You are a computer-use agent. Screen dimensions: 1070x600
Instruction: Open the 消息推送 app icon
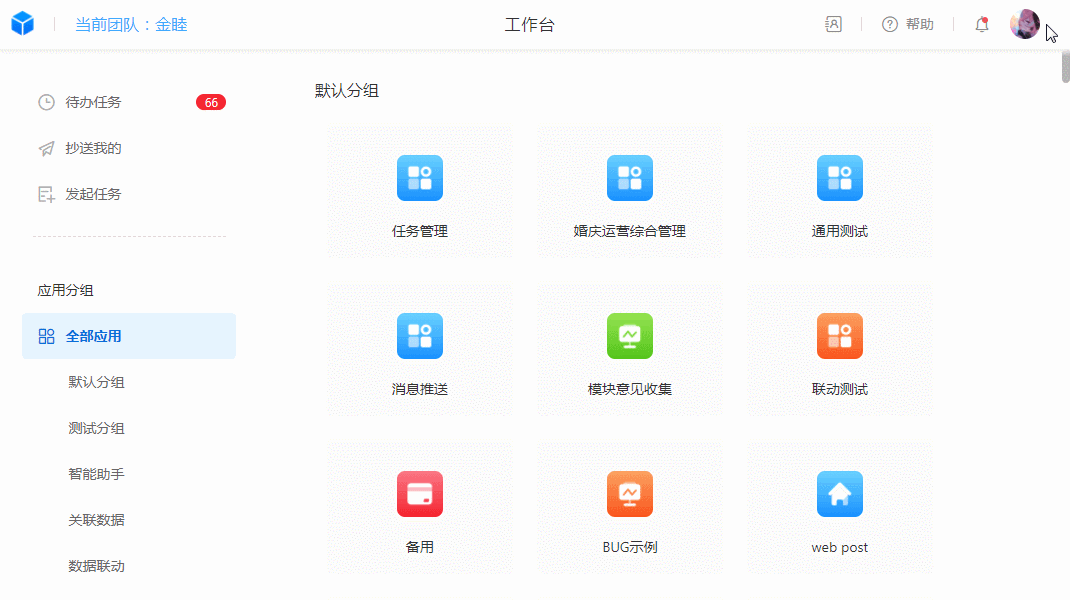tap(419, 336)
